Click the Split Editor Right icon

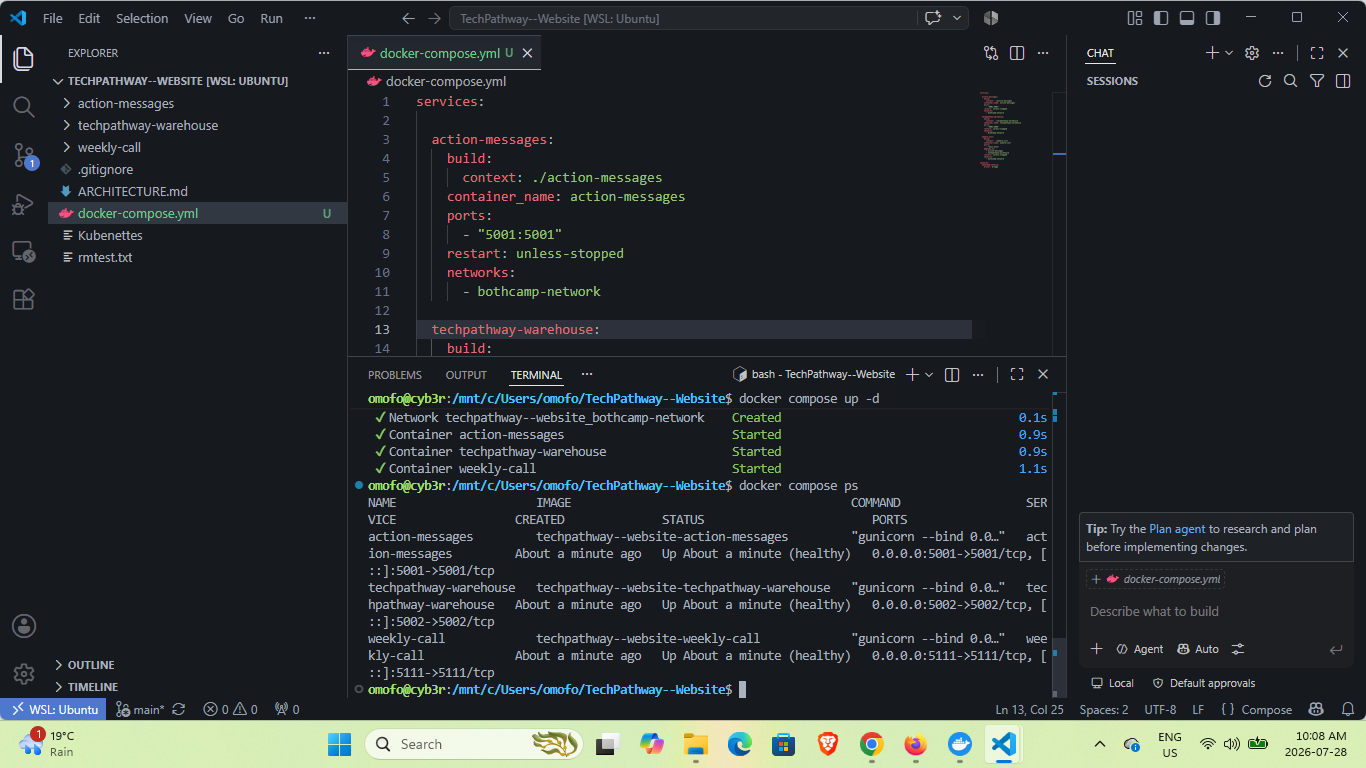pyautogui.click(x=1017, y=53)
